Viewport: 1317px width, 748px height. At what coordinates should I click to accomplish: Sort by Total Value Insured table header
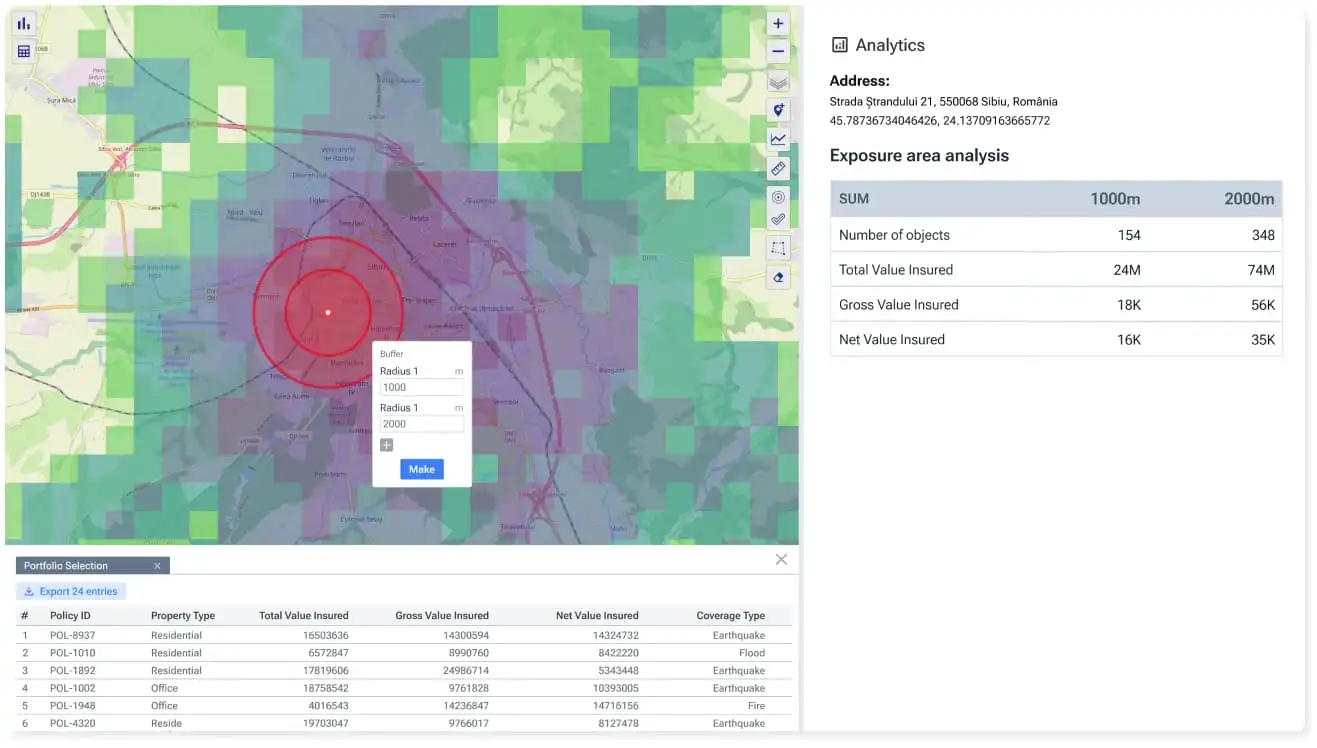click(304, 615)
